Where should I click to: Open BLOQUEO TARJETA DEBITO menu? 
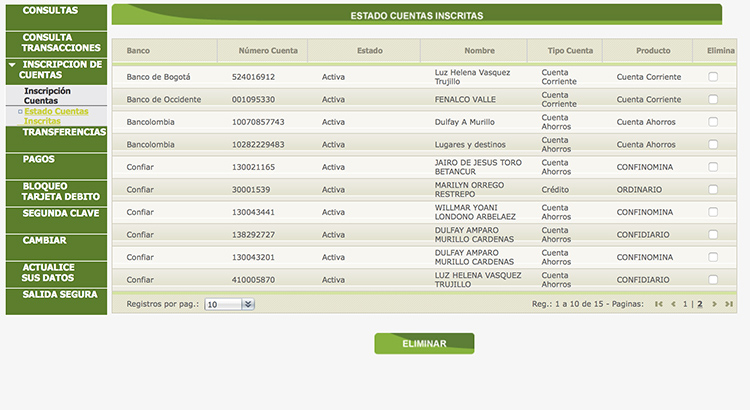[56, 193]
